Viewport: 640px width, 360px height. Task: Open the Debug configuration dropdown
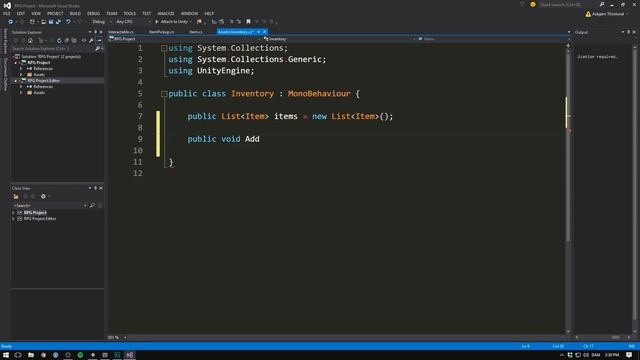[x=101, y=22]
